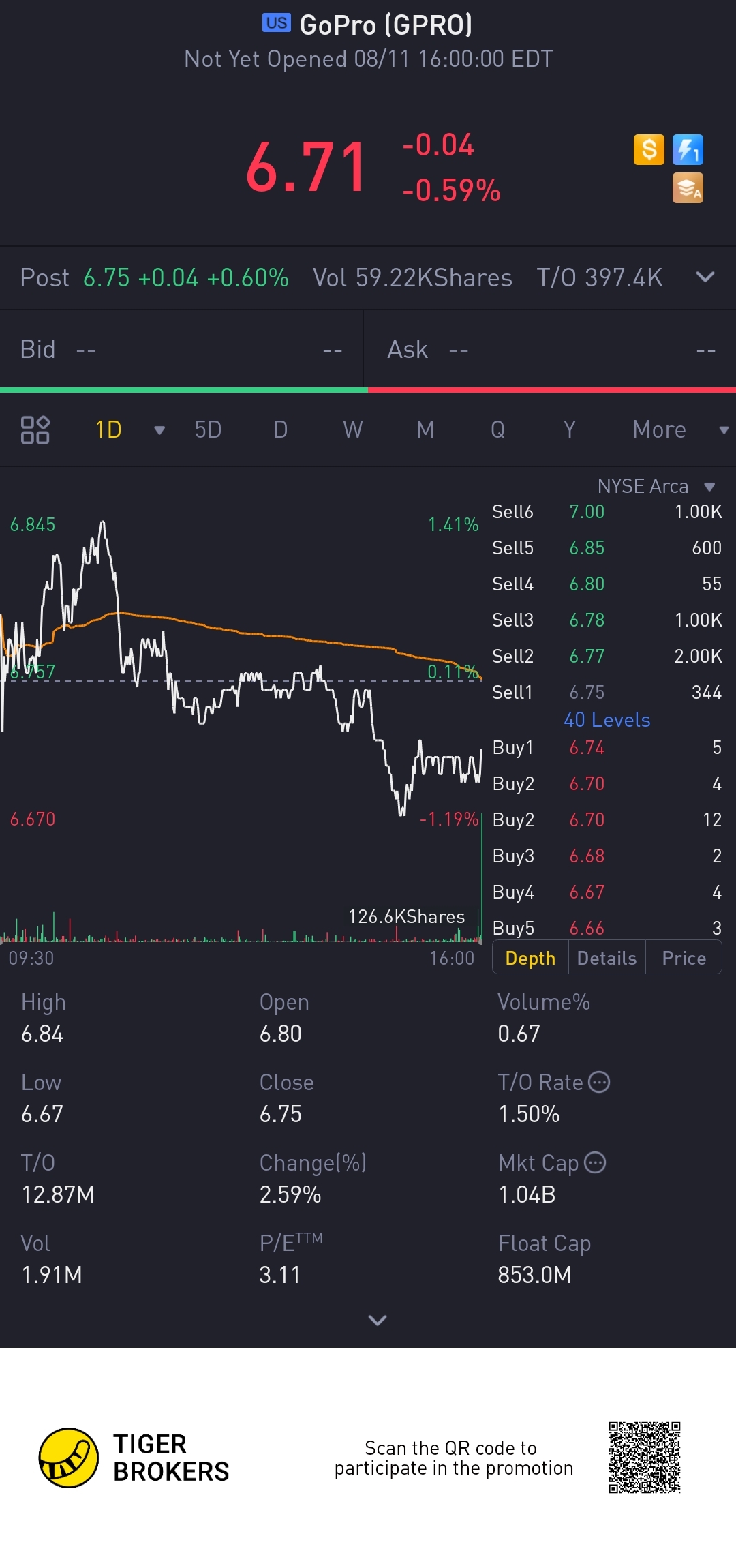Select the Sell4 6.80 order row
The height and width of the screenshot is (1568, 736).
(607, 584)
